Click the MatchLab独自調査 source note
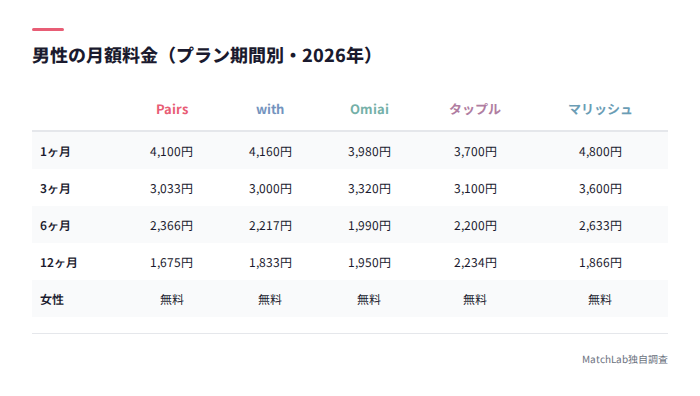700x396 pixels. point(625,359)
